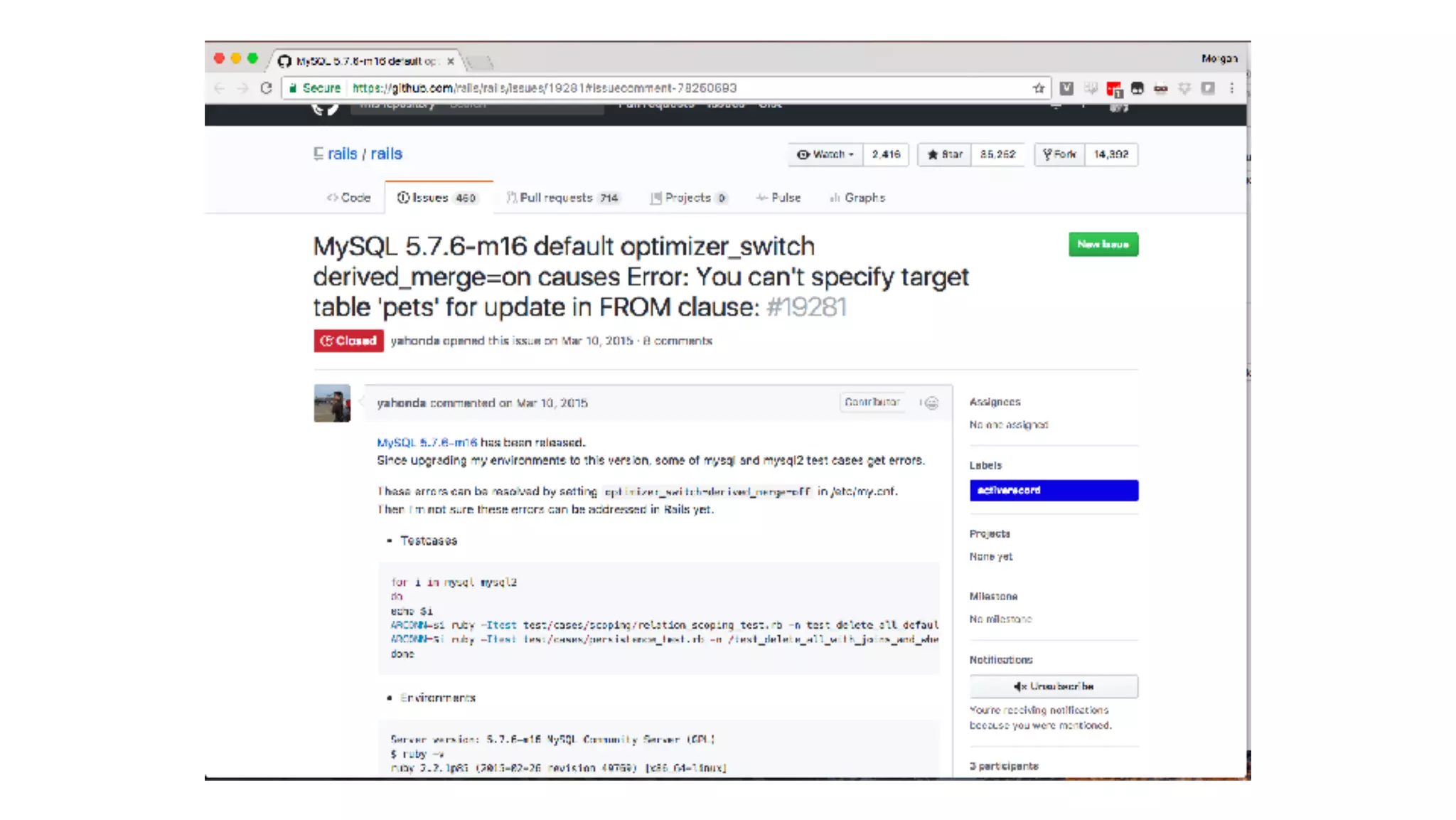Open Chrome's three-dot menu
1456x820 pixels.
click(x=1231, y=88)
